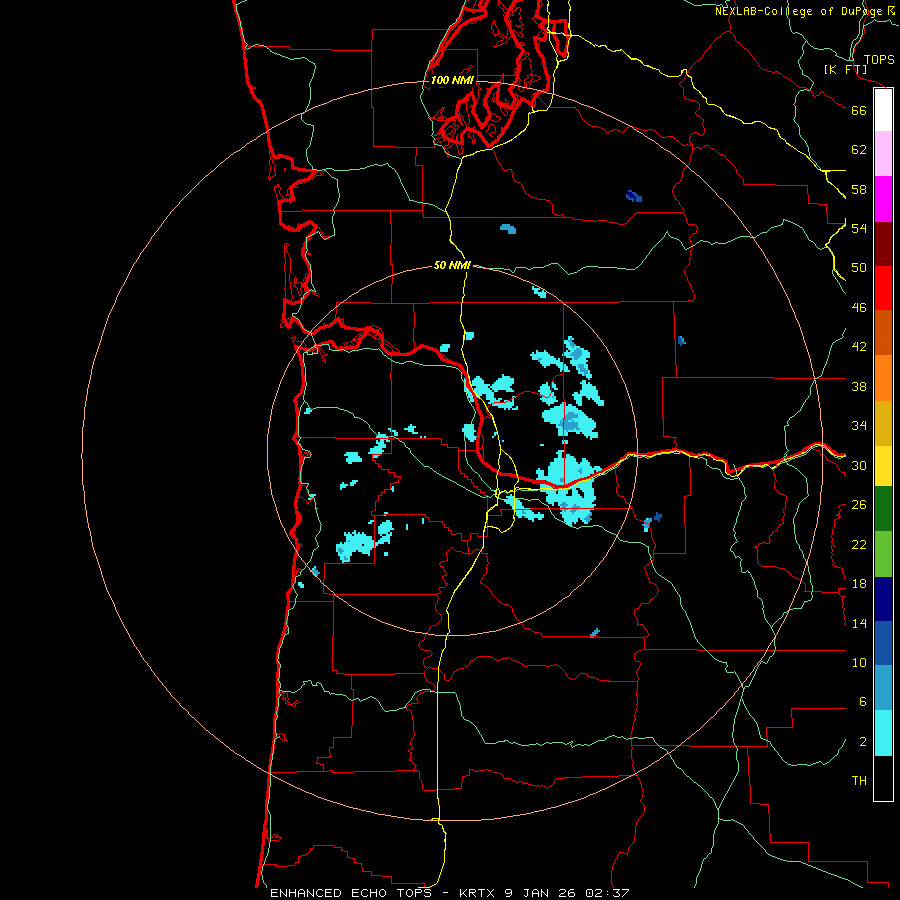Image resolution: width=900 pixels, height=900 pixels.
Task: Select the dark red 50-54 kft swatch
Action: click(883, 244)
